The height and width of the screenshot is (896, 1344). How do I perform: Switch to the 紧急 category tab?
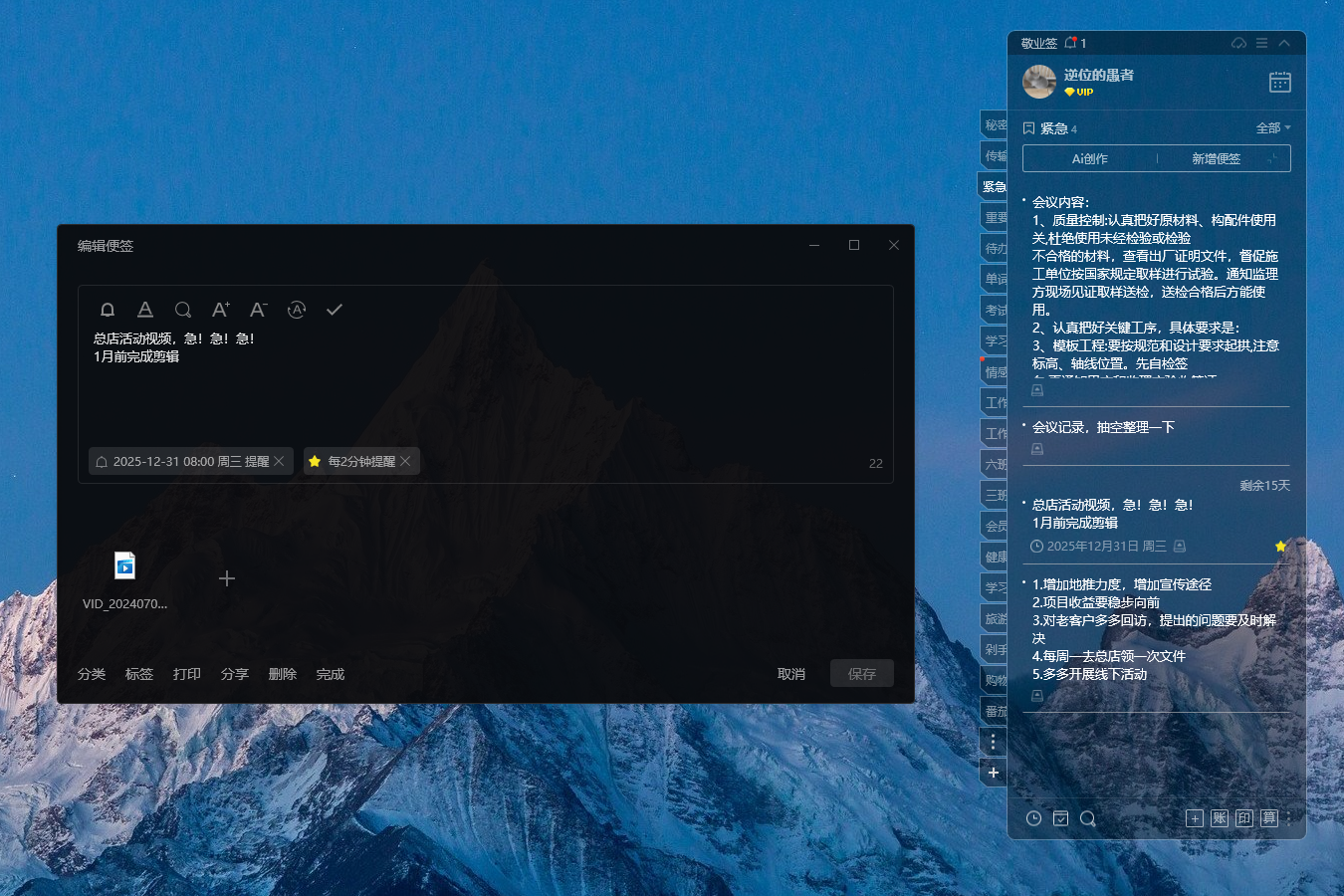[x=995, y=185]
